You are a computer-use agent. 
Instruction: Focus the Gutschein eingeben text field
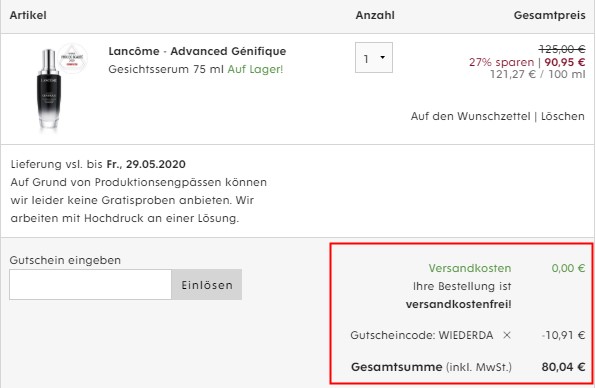(x=90, y=285)
